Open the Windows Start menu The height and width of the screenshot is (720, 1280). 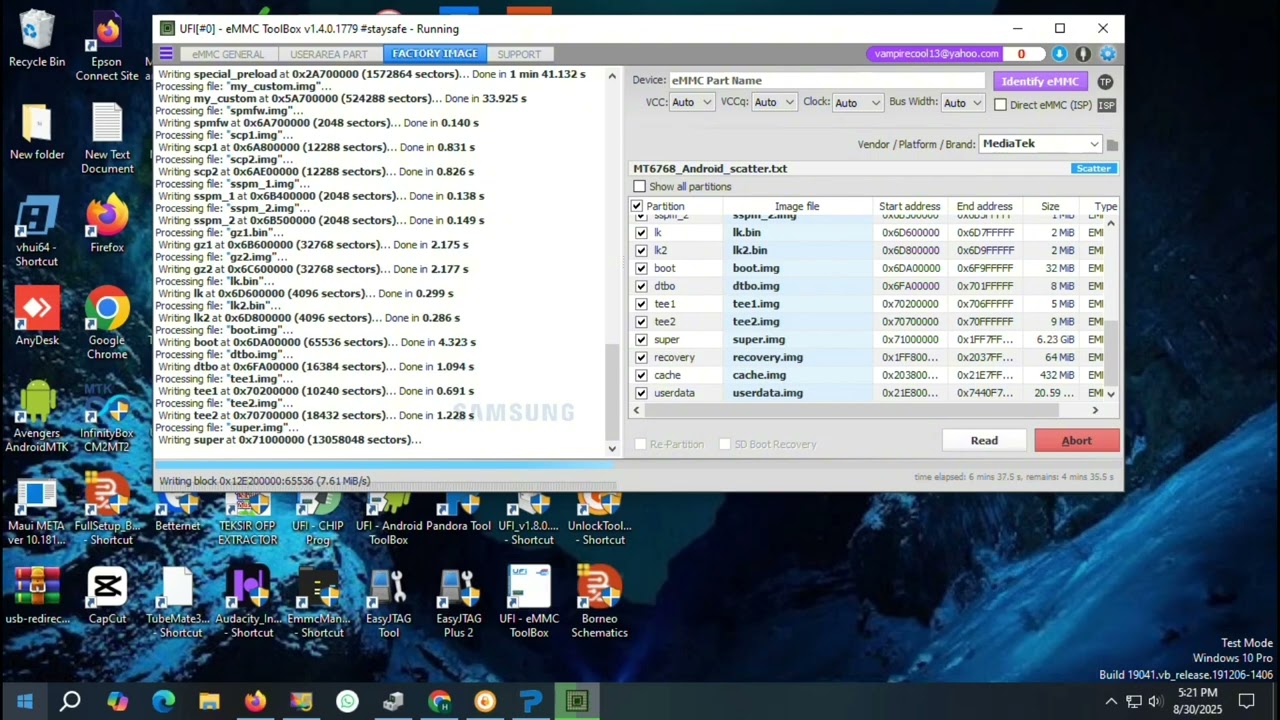pyautogui.click(x=24, y=701)
